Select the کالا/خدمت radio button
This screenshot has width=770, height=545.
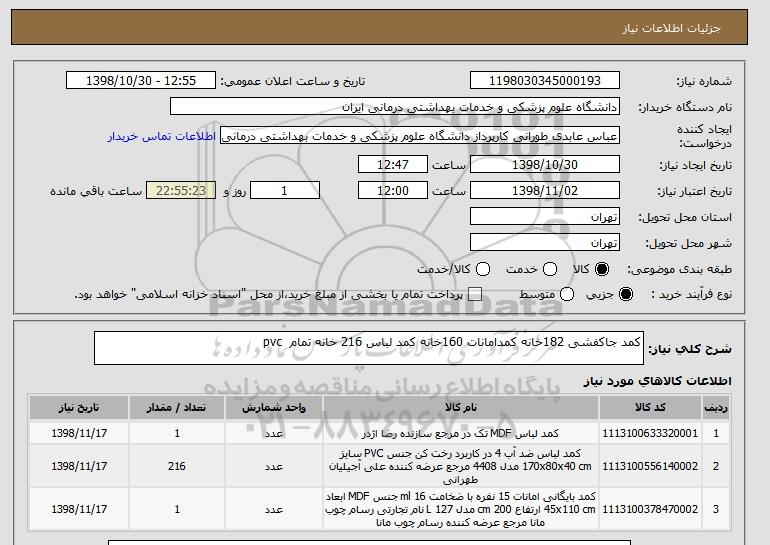coord(483,269)
